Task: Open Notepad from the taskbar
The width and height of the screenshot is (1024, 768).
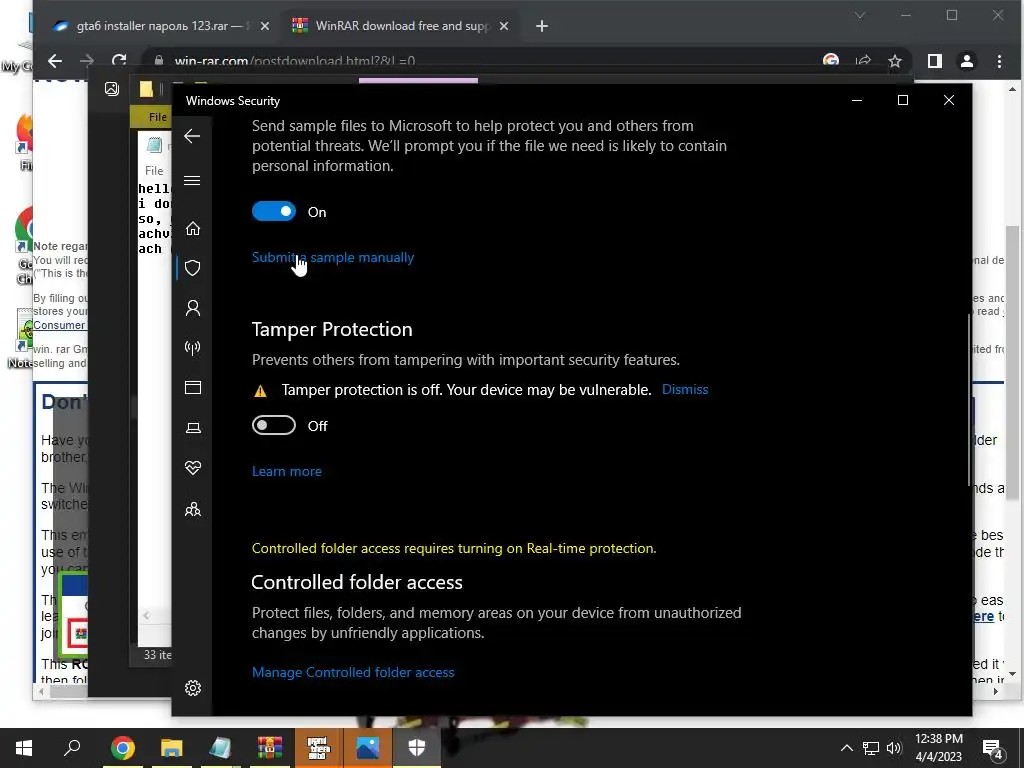Action: coord(220,748)
